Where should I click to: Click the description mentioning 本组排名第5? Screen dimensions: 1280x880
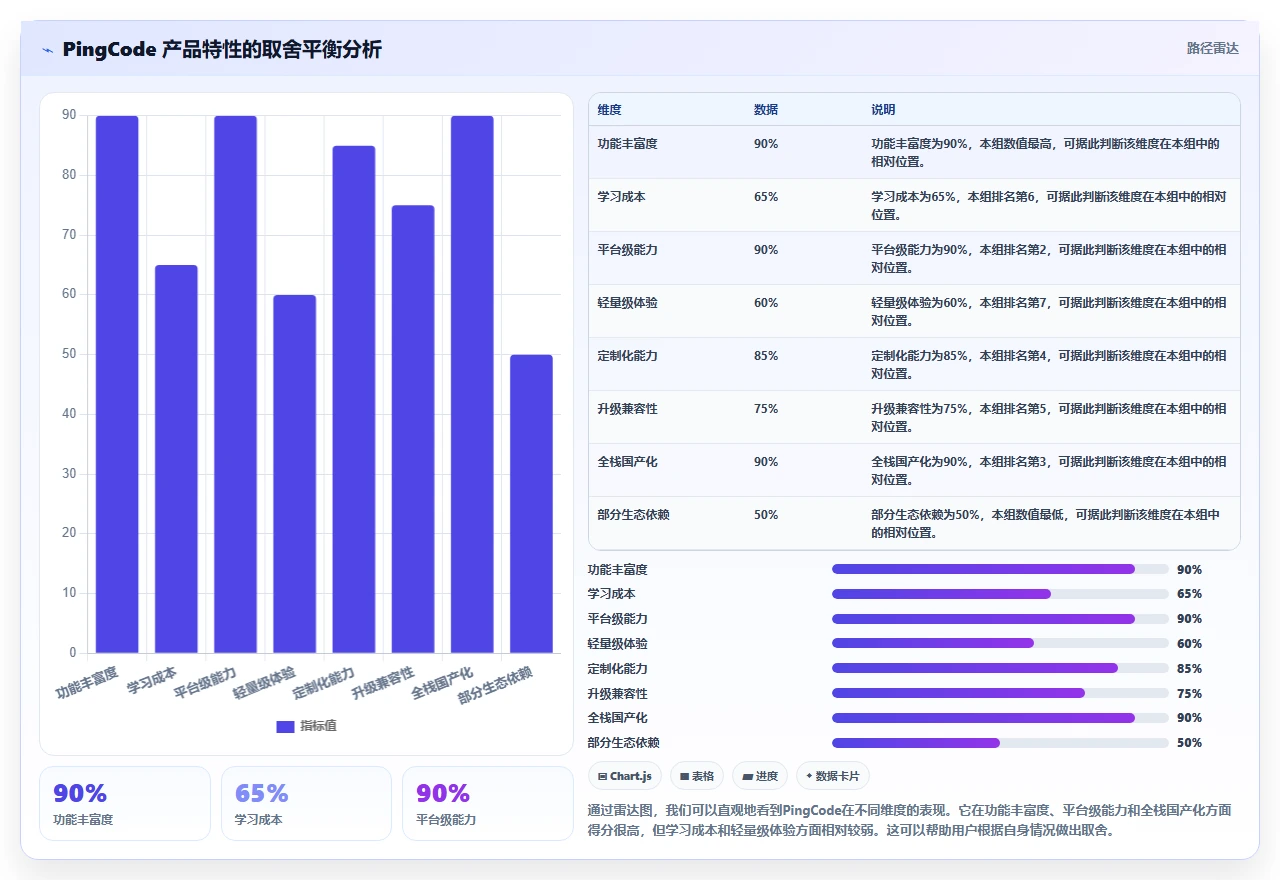point(1049,417)
